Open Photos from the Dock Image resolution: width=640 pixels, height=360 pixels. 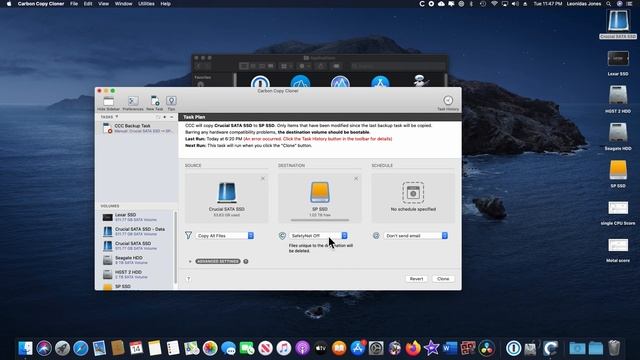click(x=210, y=348)
